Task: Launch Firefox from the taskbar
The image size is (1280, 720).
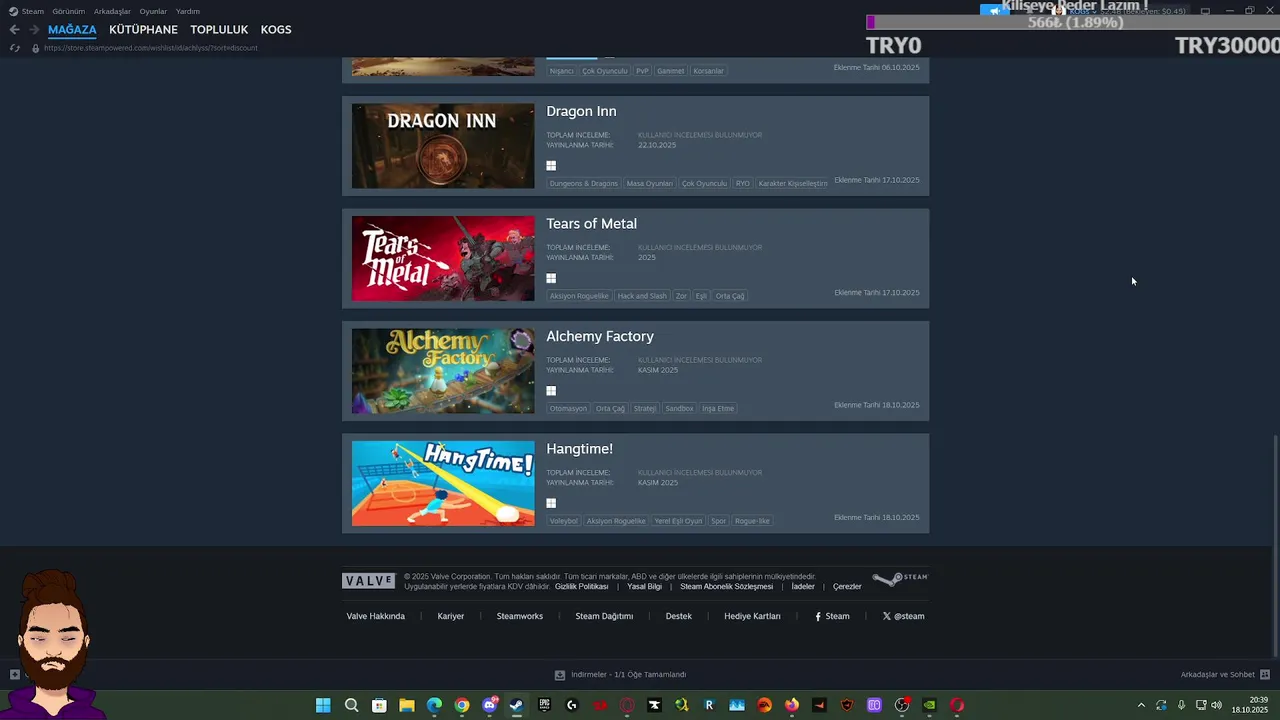Action: click(792, 705)
